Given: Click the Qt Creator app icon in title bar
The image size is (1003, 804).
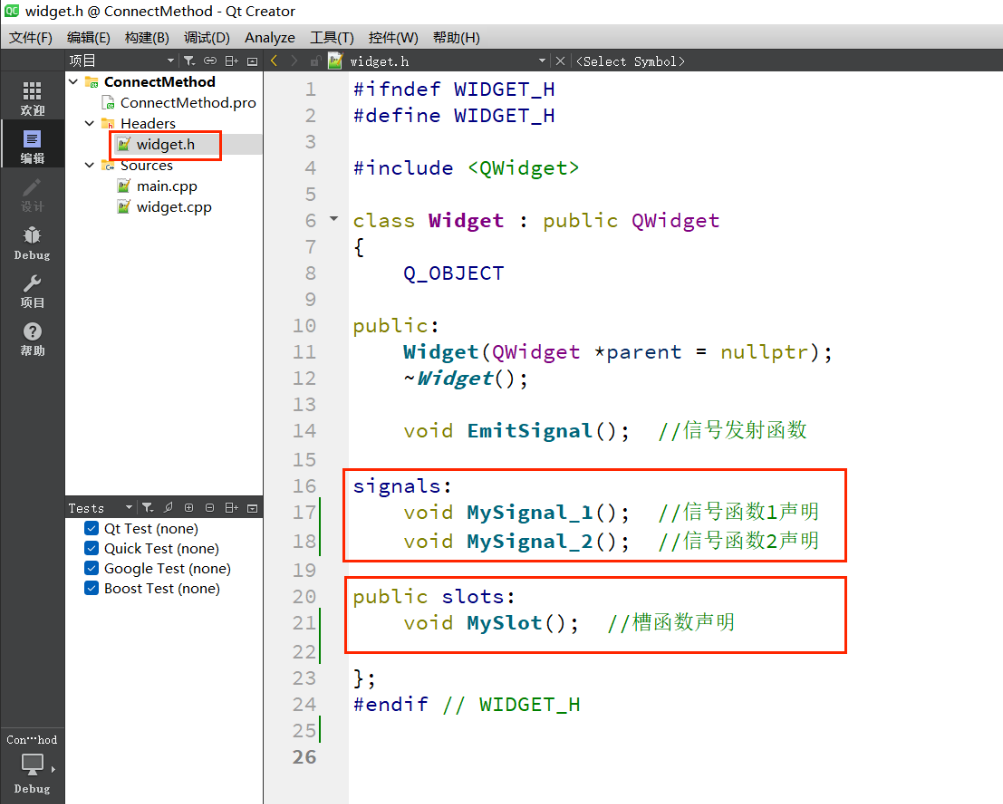Looking at the screenshot, I should point(12,11).
